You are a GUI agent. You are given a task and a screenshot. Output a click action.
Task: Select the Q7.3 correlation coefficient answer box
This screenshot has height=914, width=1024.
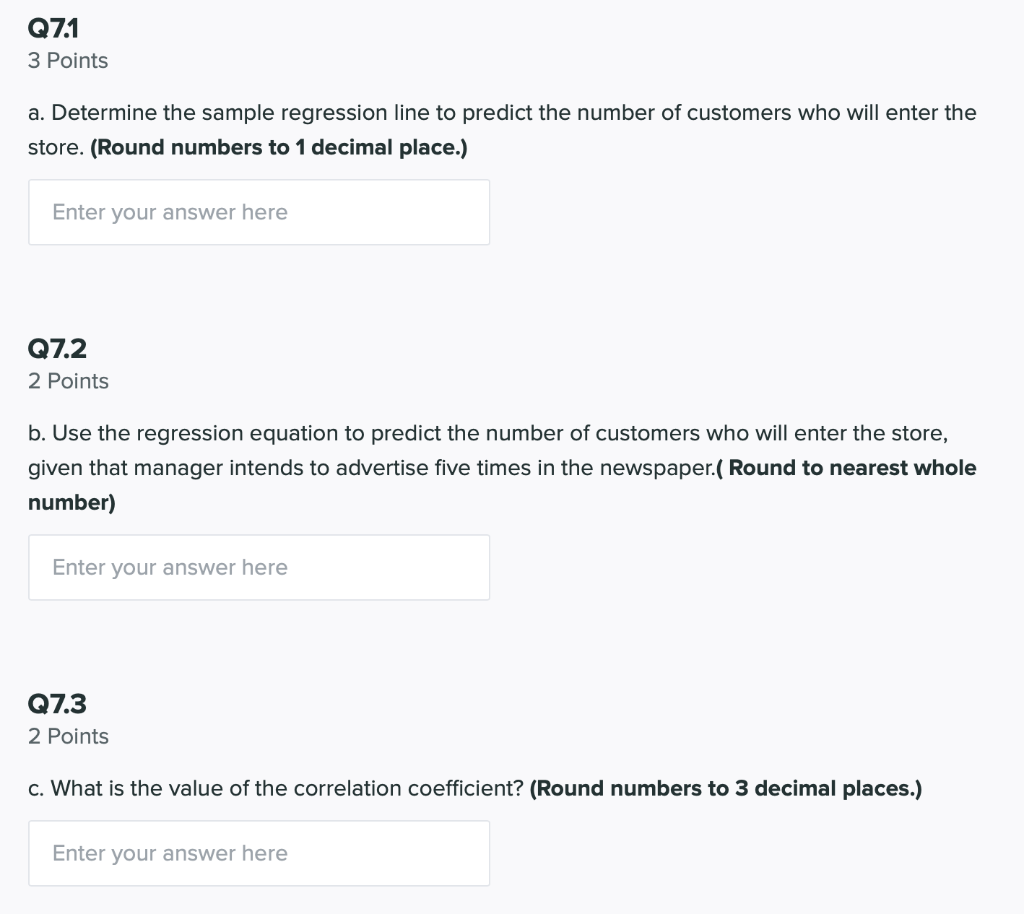coord(259,853)
